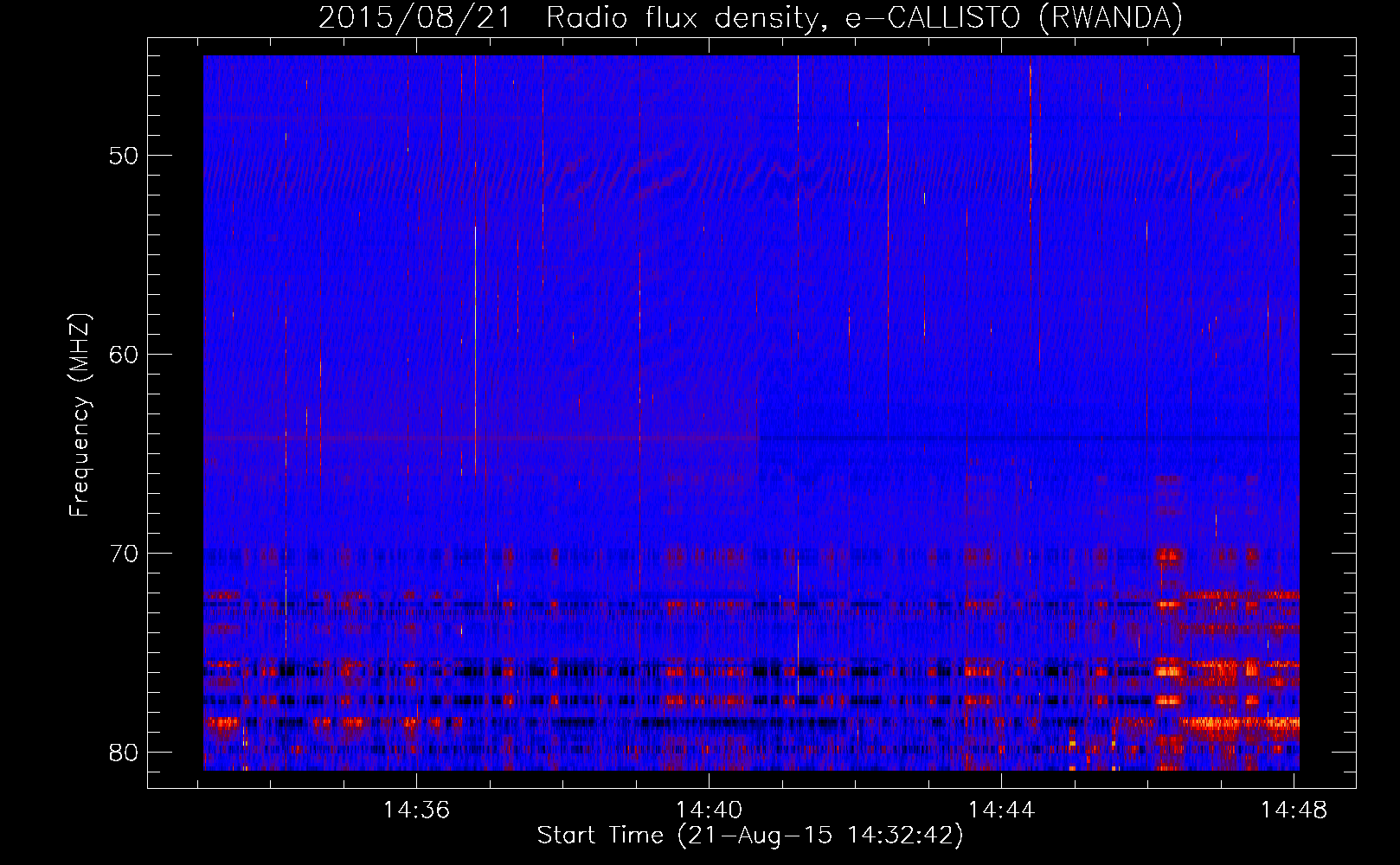Image resolution: width=1400 pixels, height=865 pixels.
Task: Click the 'Start Time (21-Aug-15 14:32:42)' label
Action: 749,836
